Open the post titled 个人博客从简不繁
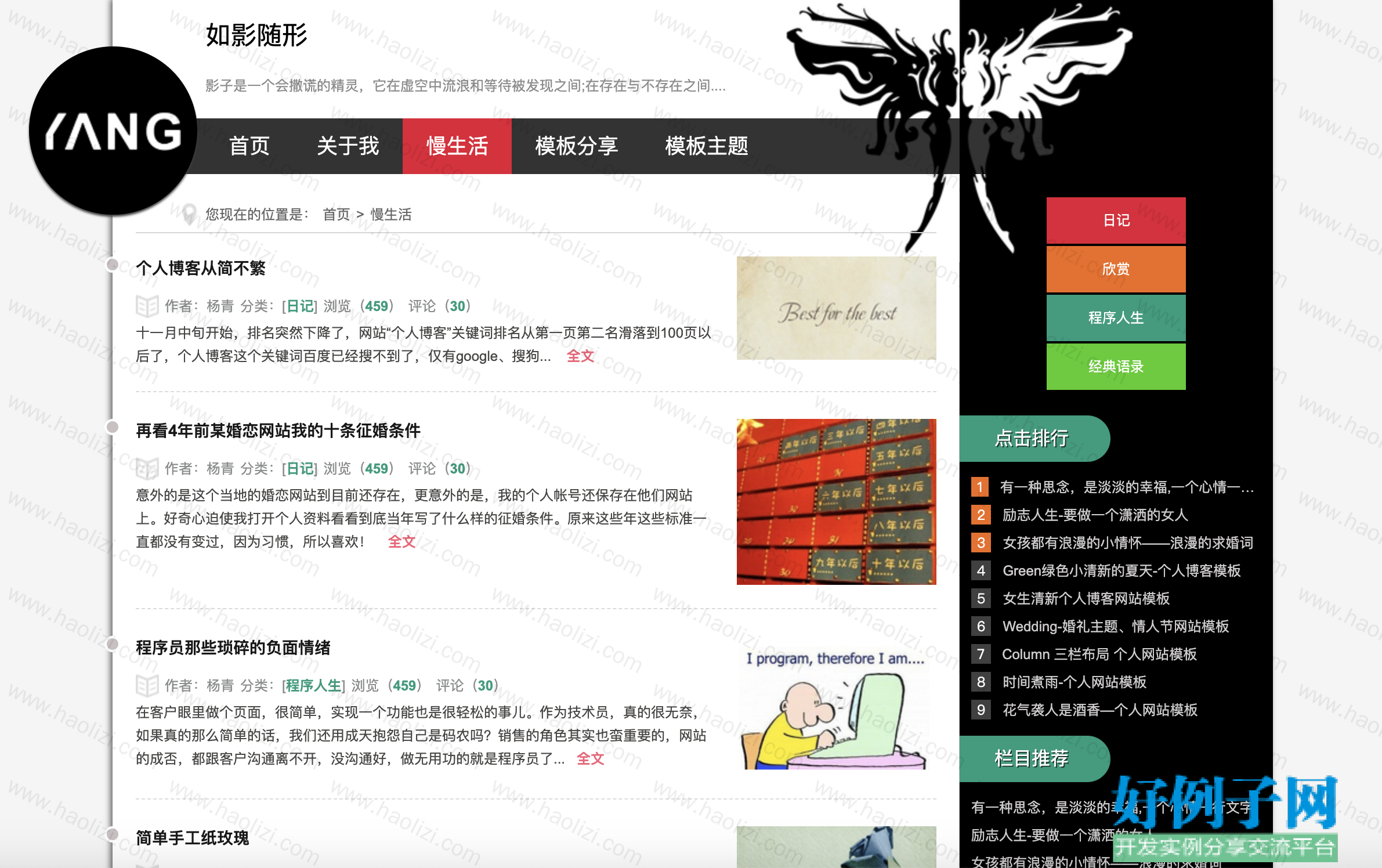This screenshot has height=868, width=1382. point(201,268)
